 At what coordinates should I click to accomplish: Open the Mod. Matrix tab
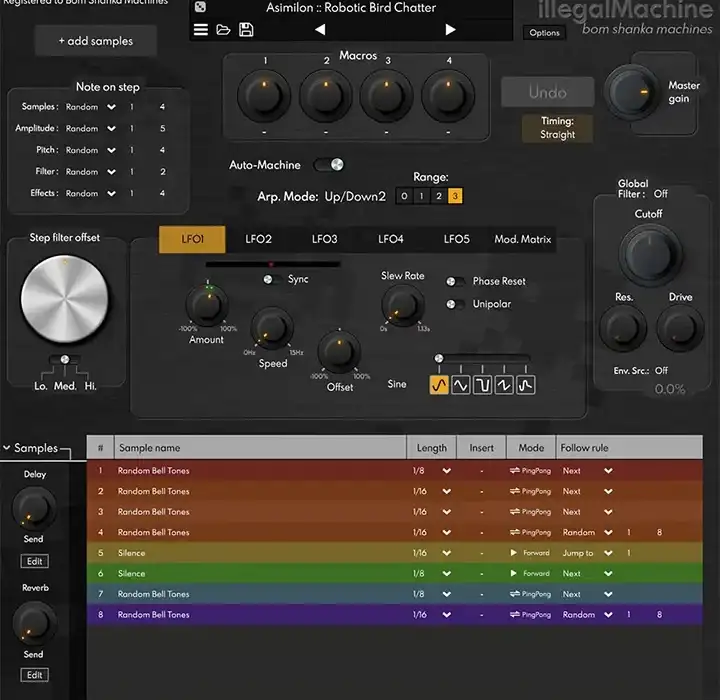[523, 239]
